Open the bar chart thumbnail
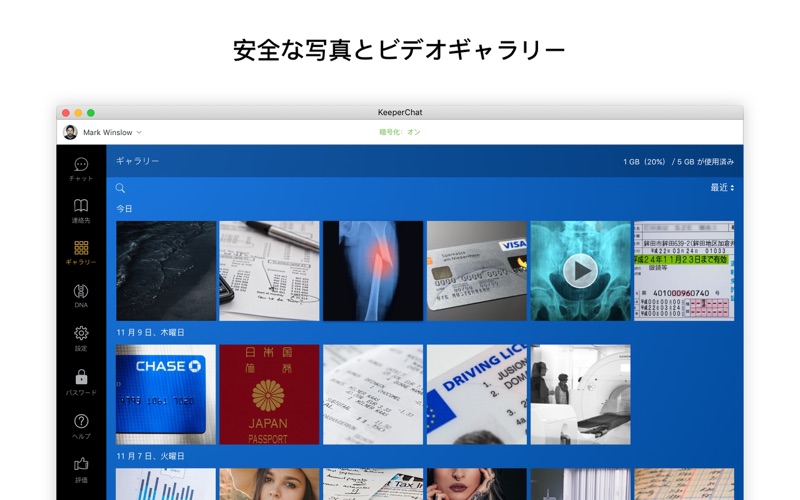 [x=166, y=484]
